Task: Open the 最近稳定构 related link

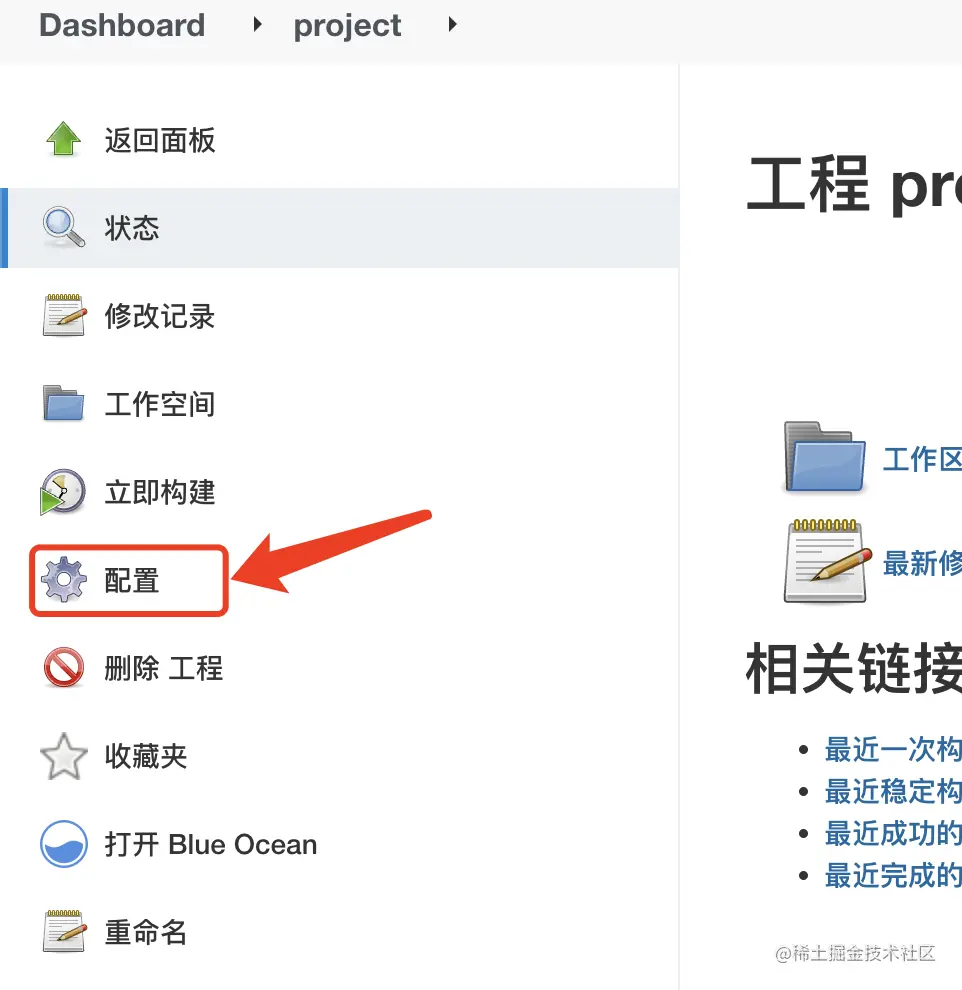Action: click(893, 791)
